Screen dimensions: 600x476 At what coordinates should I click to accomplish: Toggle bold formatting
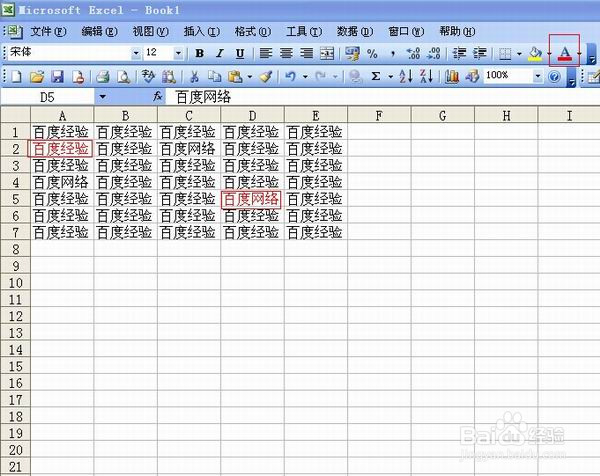pyautogui.click(x=199, y=54)
